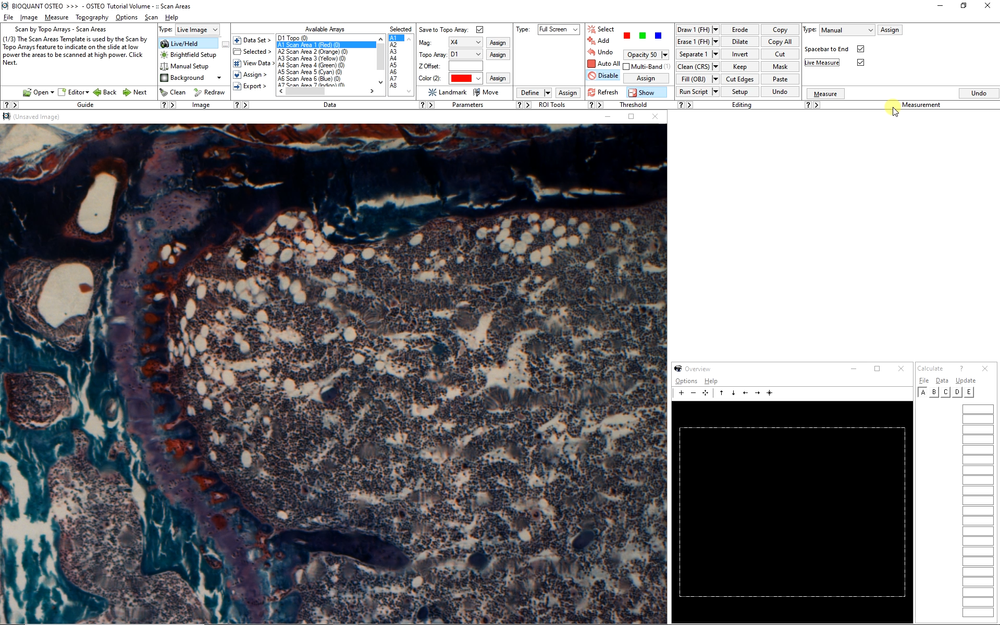1000x625 pixels.
Task: Select the Landmark tool in ROI Tools
Action: point(447,91)
